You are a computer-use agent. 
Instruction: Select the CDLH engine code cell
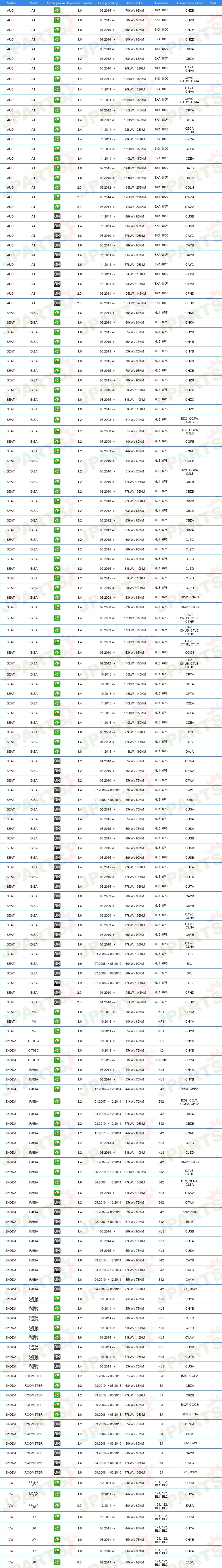tap(190, 187)
